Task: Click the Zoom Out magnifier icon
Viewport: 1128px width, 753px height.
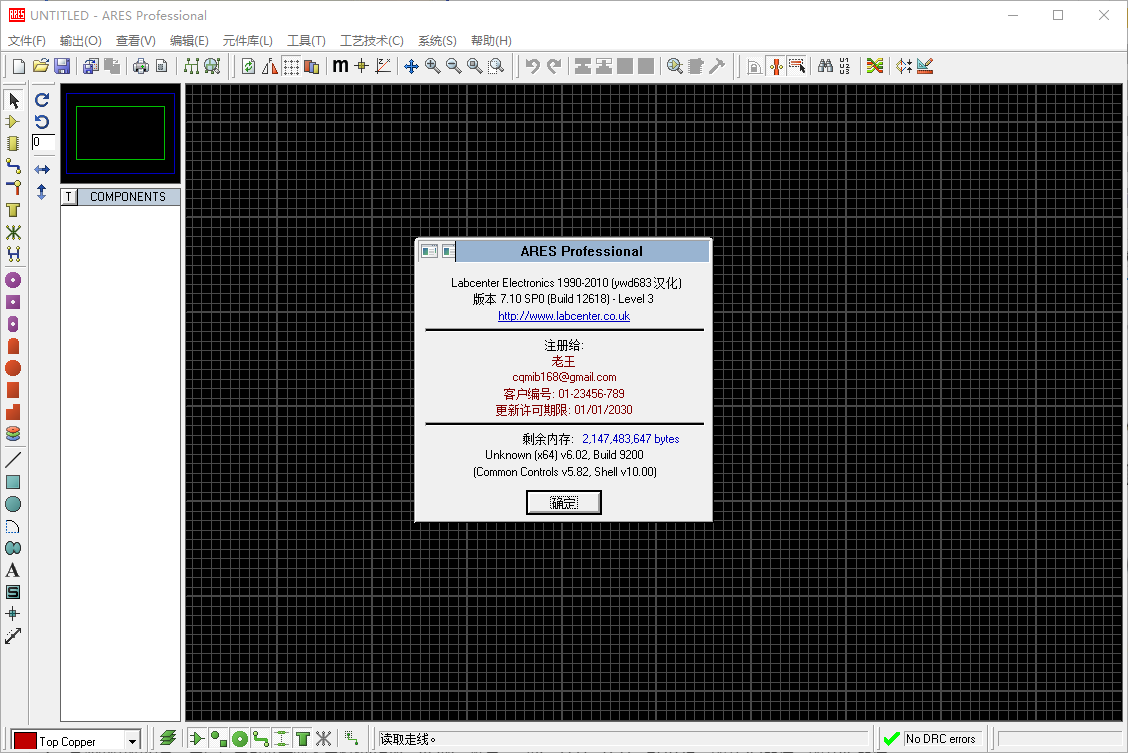Action: click(x=453, y=66)
